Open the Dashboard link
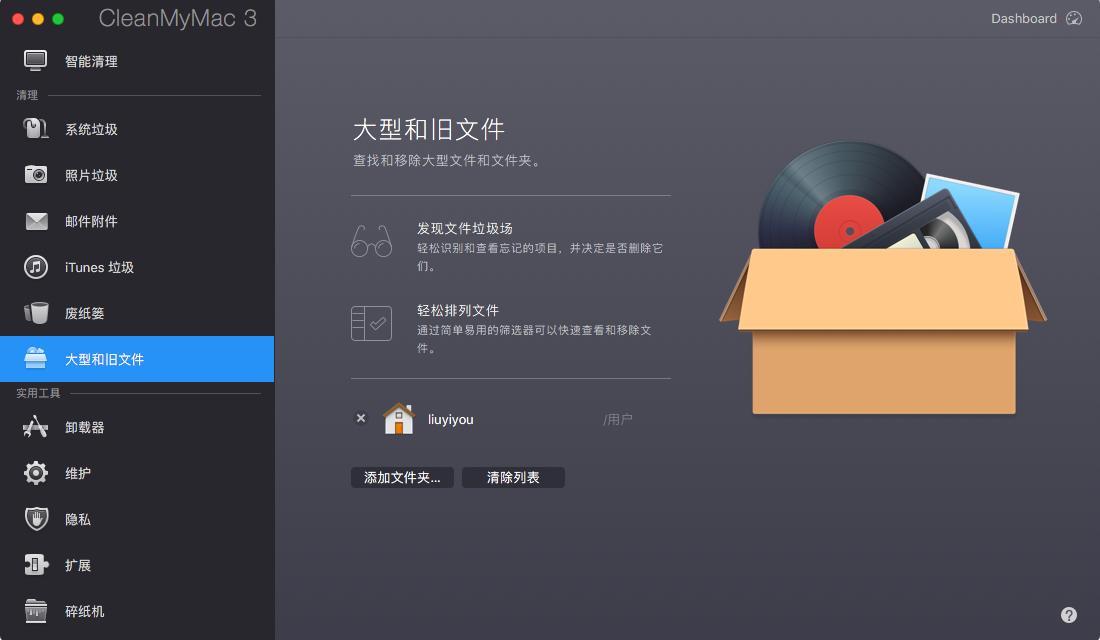The image size is (1100, 640). [1024, 18]
